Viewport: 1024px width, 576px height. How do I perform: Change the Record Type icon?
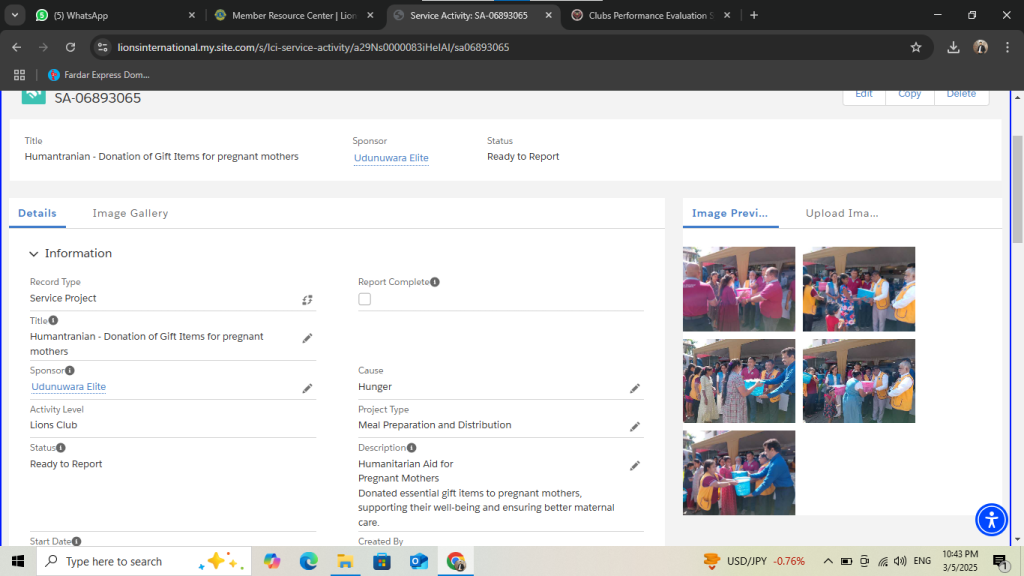(307, 300)
